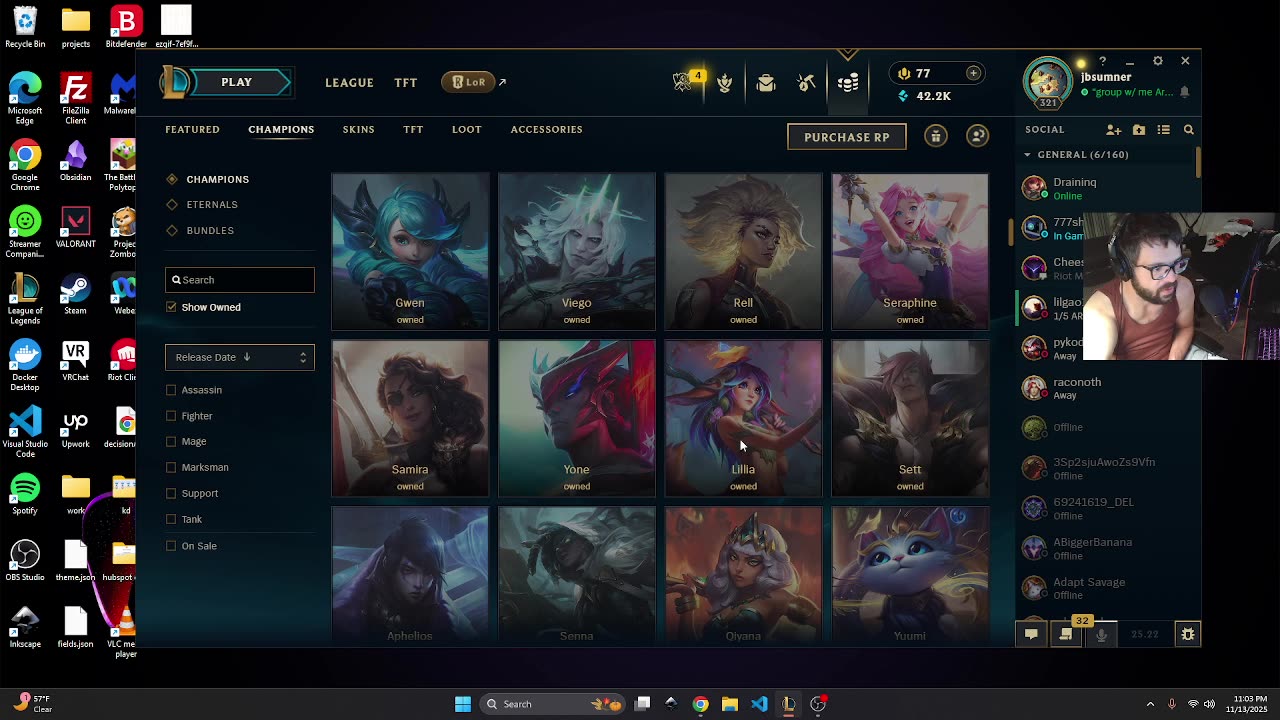Open the notifications bell icon

pyautogui.click(x=1184, y=92)
